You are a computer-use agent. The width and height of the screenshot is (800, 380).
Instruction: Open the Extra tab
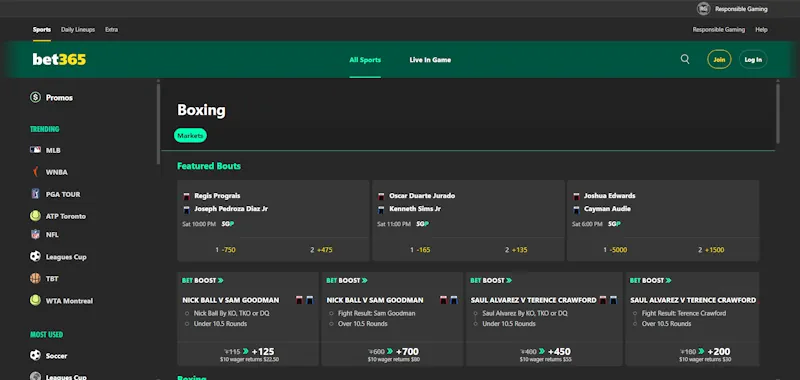coord(111,30)
